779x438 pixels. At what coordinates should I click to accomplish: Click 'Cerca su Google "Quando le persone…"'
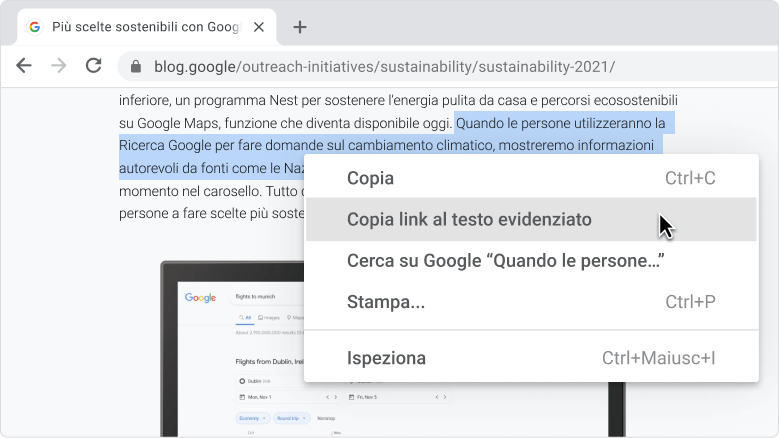506,260
